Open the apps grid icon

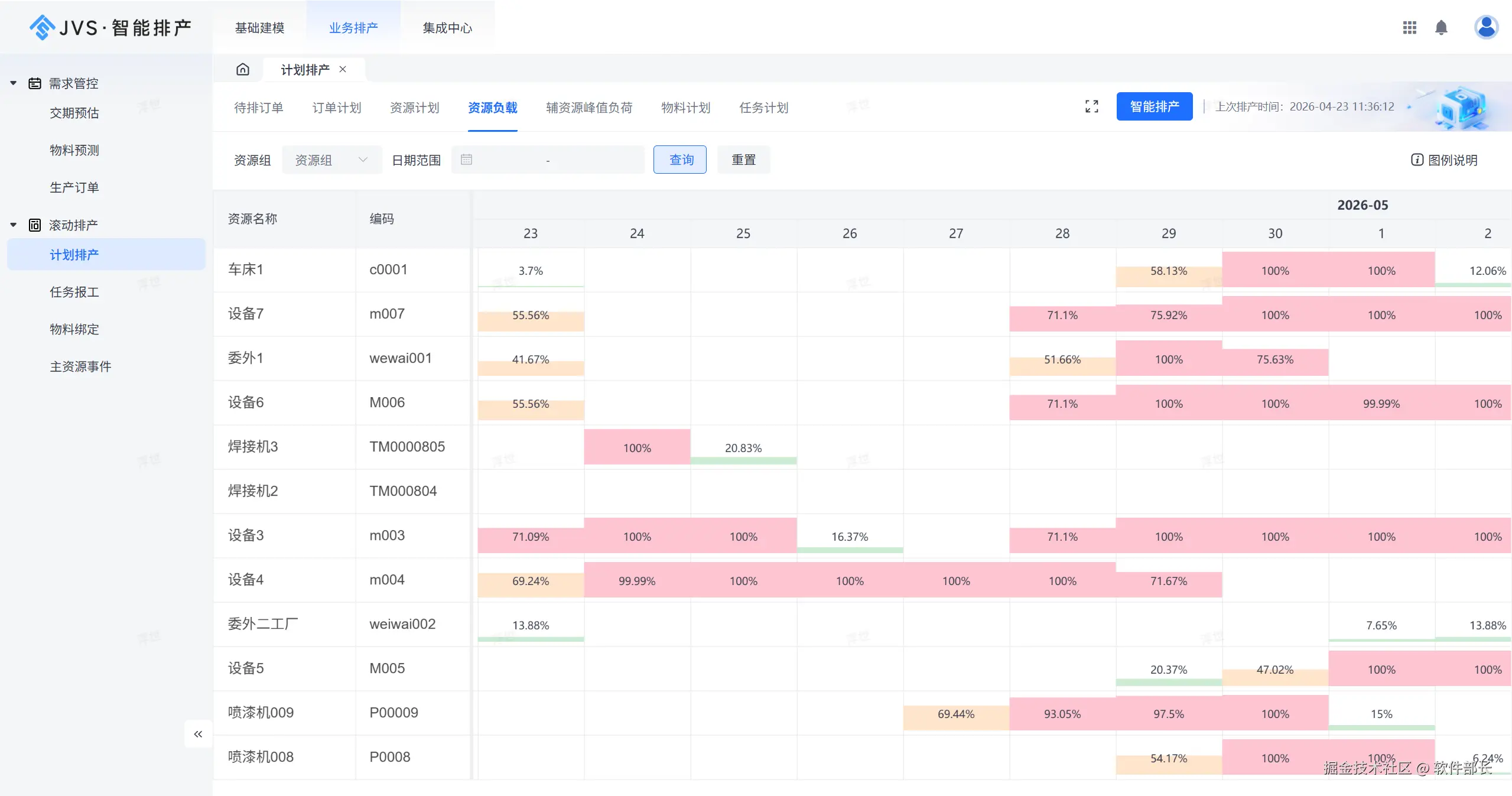pos(1409,28)
